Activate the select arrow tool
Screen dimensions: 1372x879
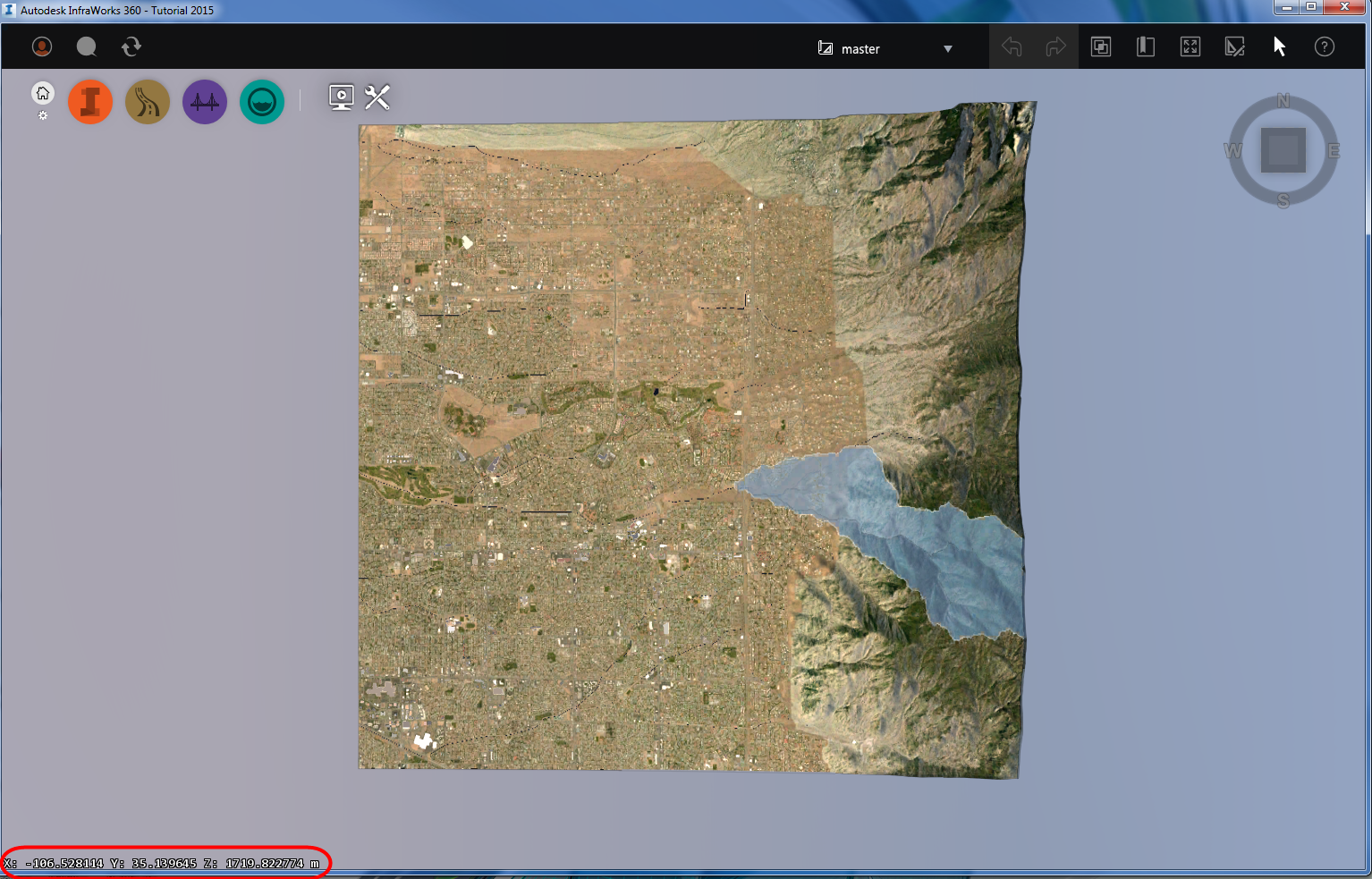coord(1280,46)
